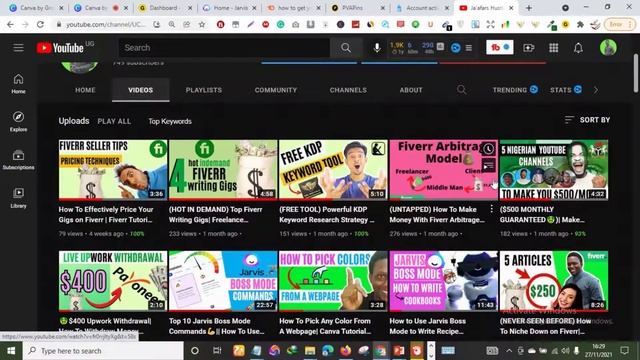Open PowerPoint from the taskbar

tap(399, 351)
